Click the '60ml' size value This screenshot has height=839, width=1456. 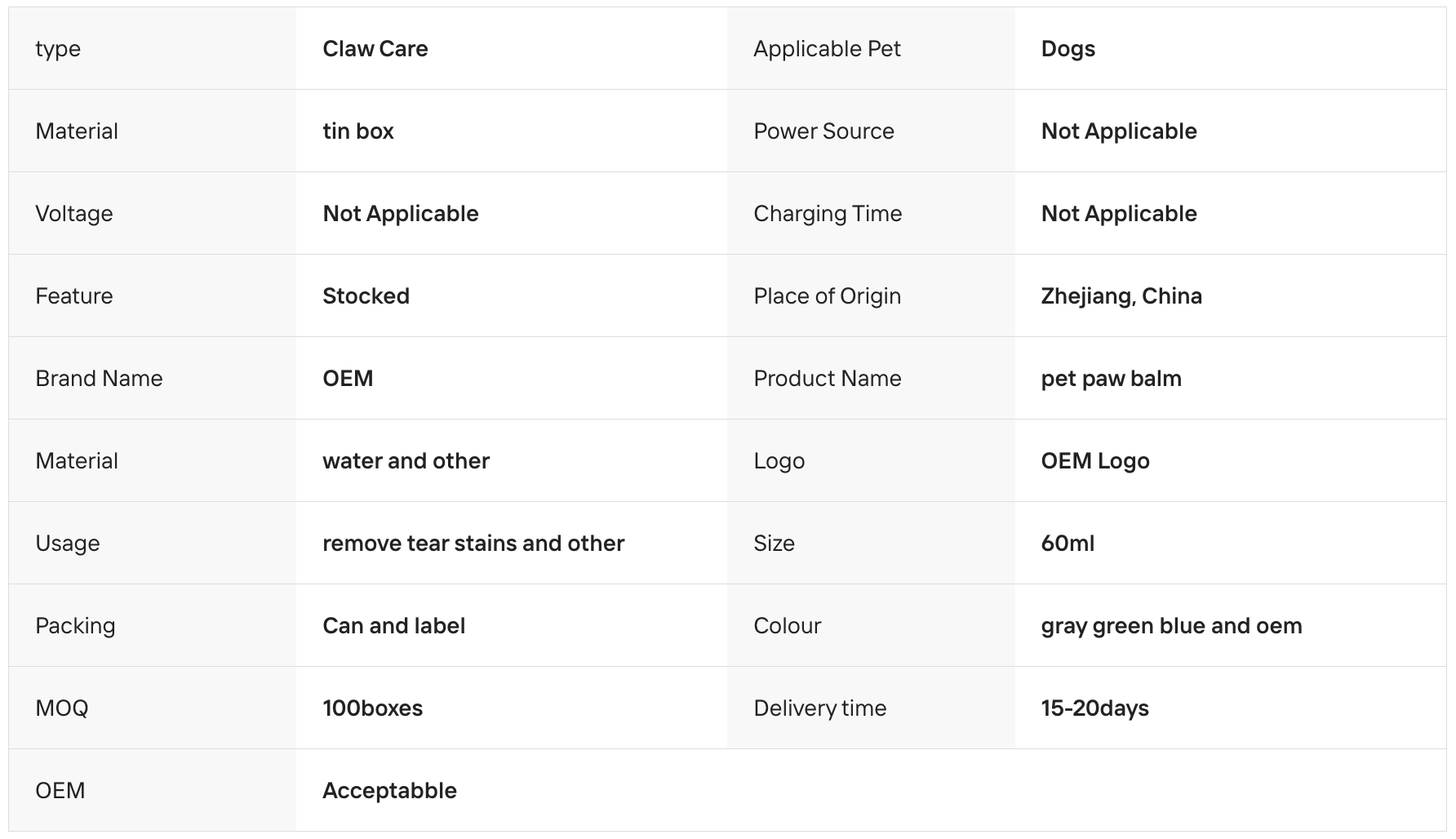1068,544
